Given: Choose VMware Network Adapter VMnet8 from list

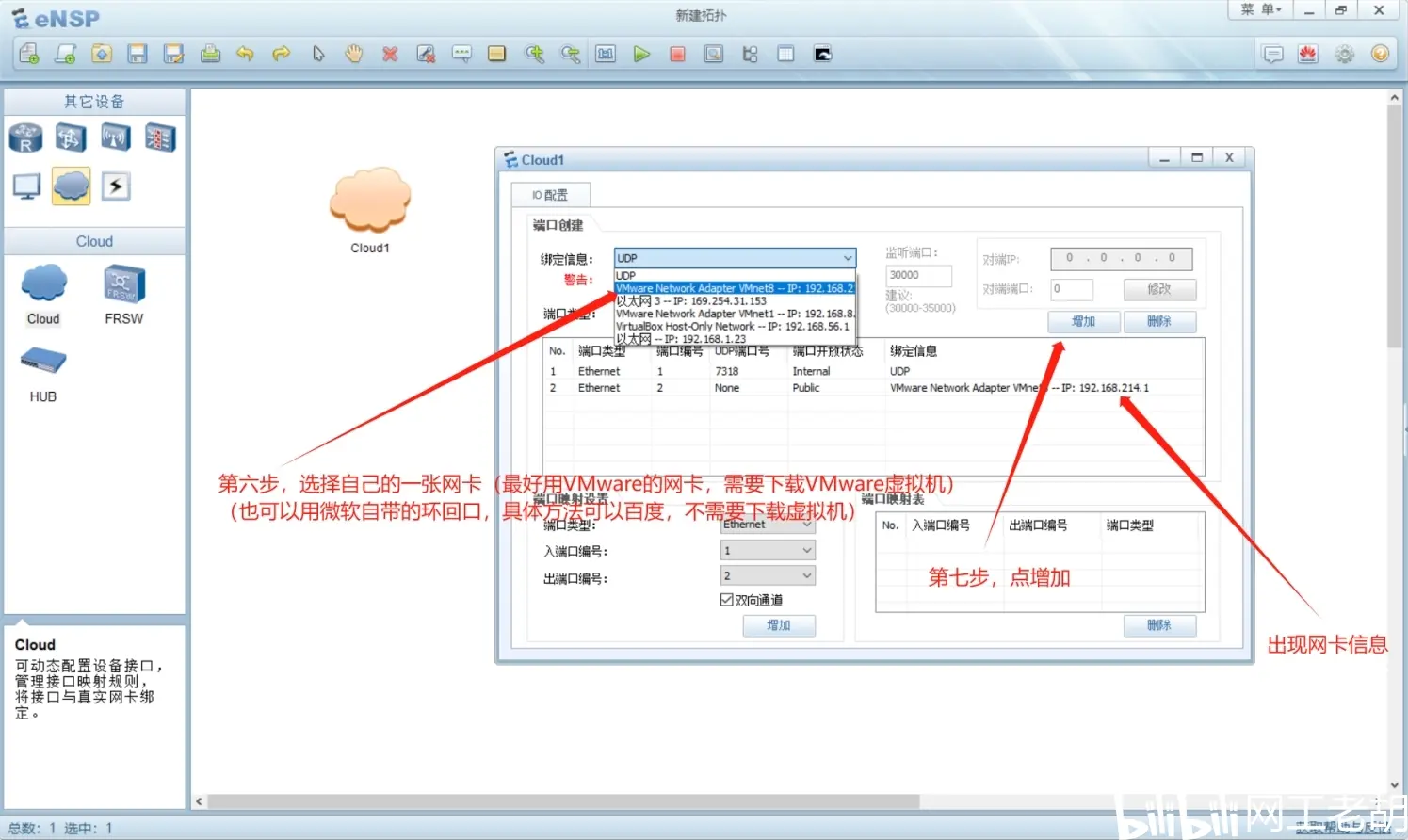Looking at the screenshot, I should point(735,288).
